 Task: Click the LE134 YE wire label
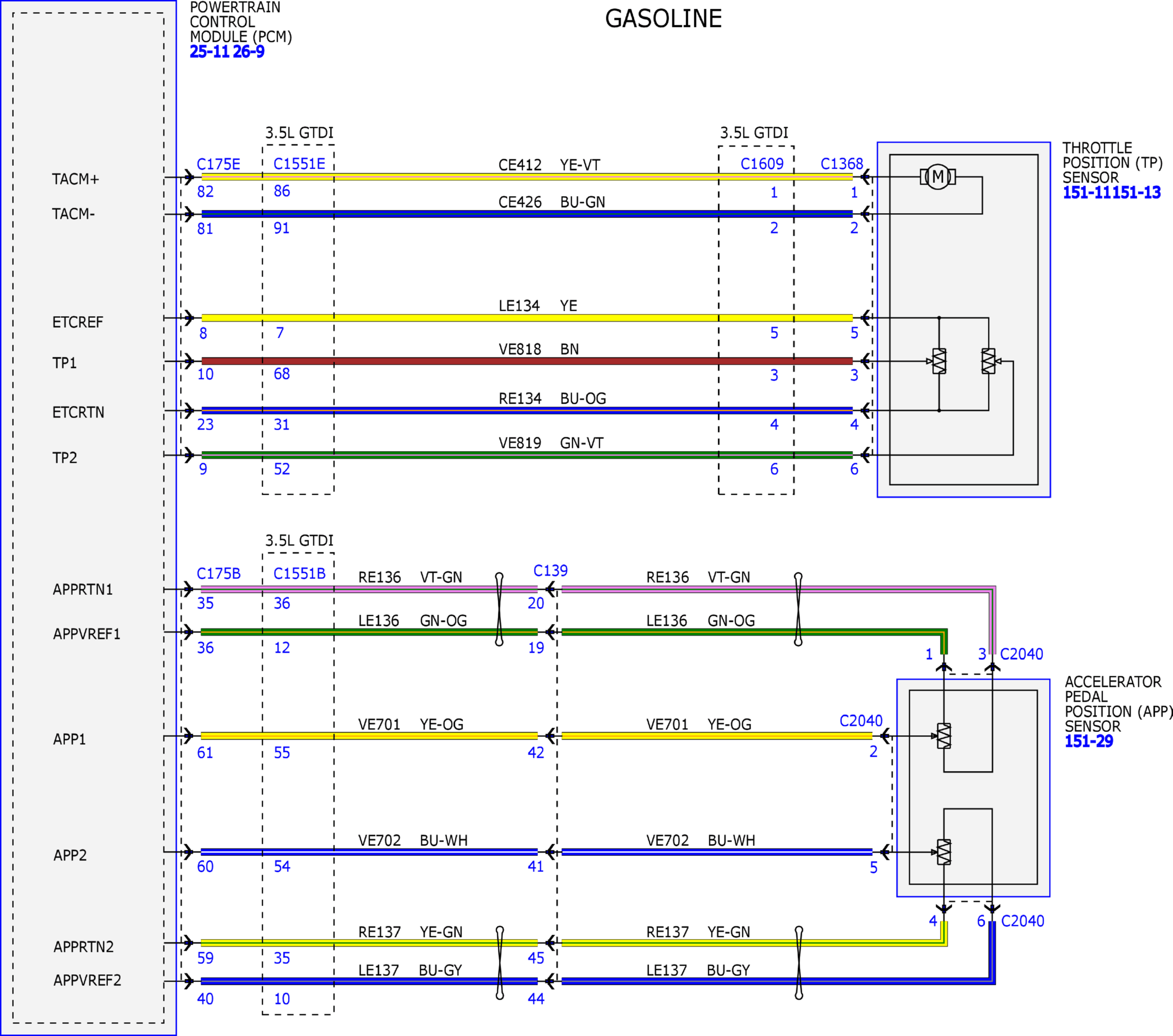pyautogui.click(x=537, y=305)
